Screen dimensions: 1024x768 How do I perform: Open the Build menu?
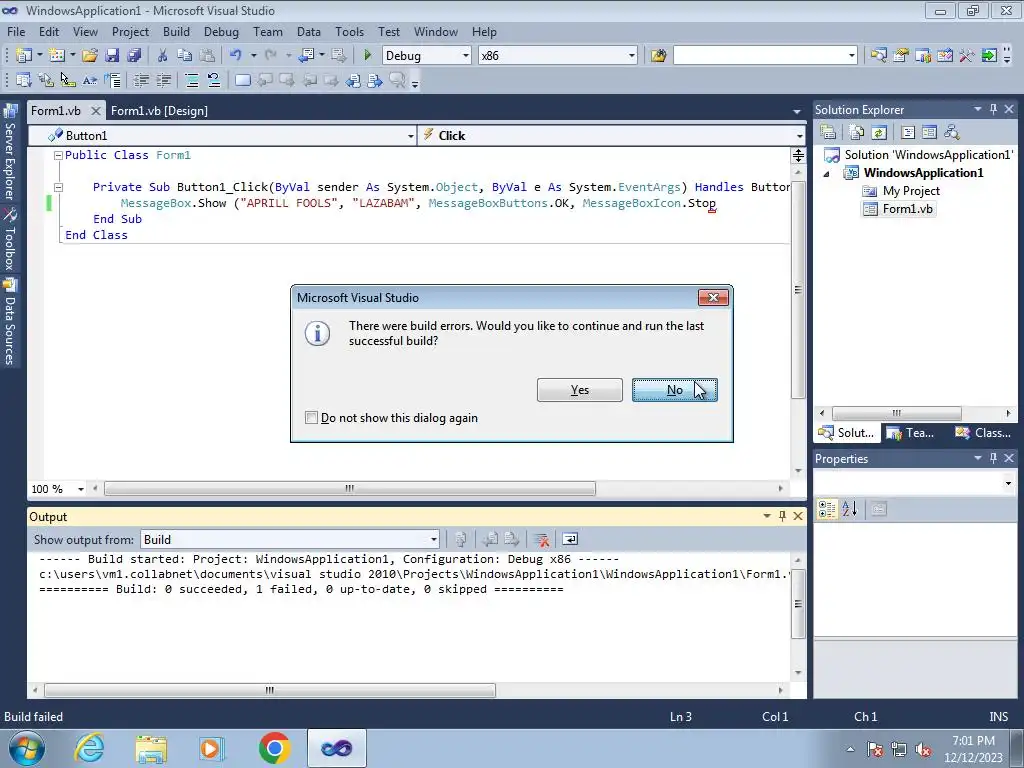pos(176,31)
